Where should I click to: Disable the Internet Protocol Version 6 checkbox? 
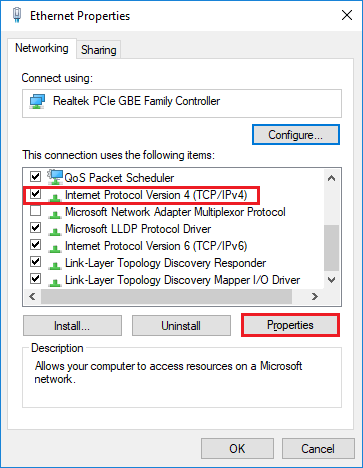coord(35,245)
